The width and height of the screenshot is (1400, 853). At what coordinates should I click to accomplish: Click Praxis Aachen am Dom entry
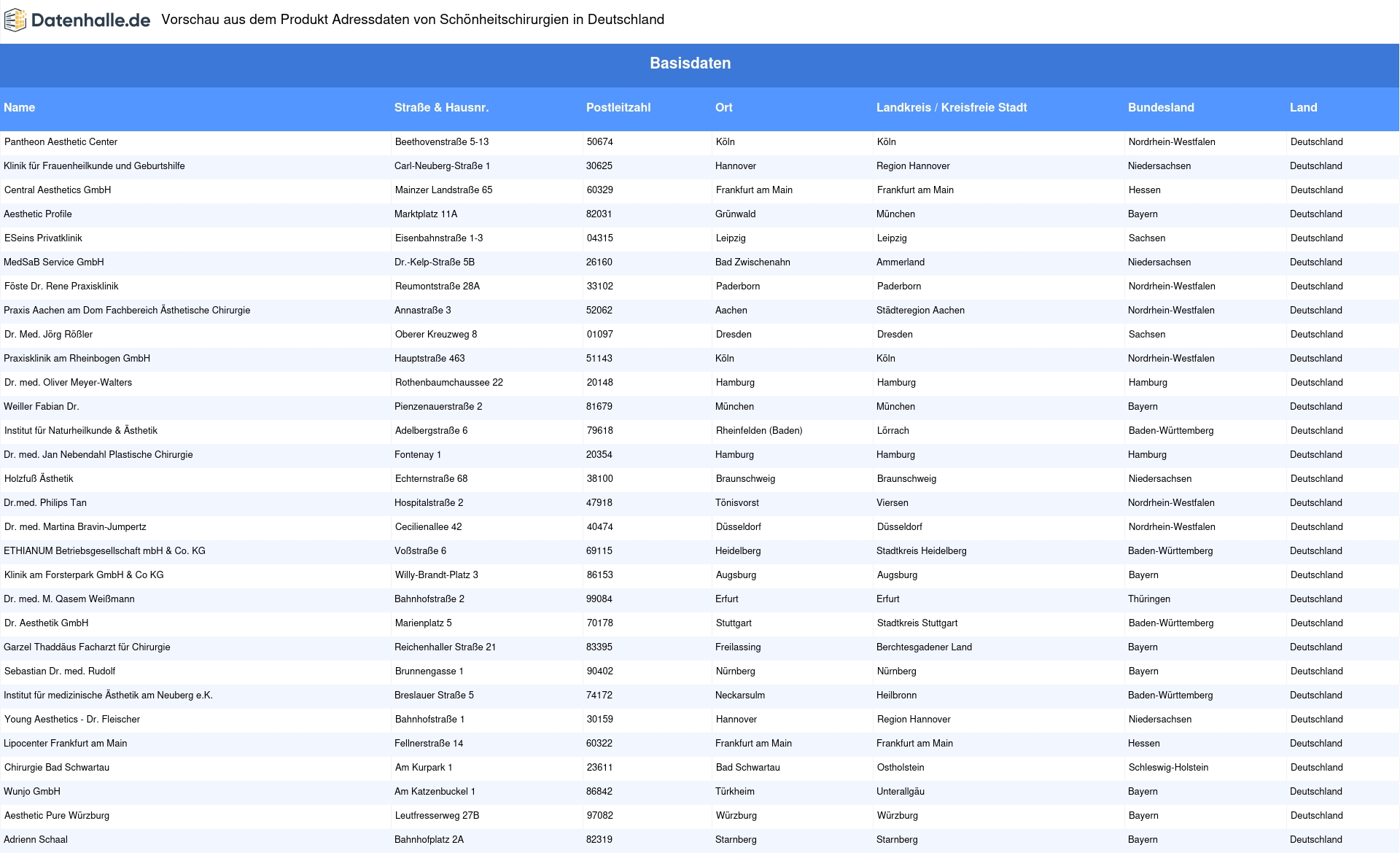pyautogui.click(x=127, y=310)
